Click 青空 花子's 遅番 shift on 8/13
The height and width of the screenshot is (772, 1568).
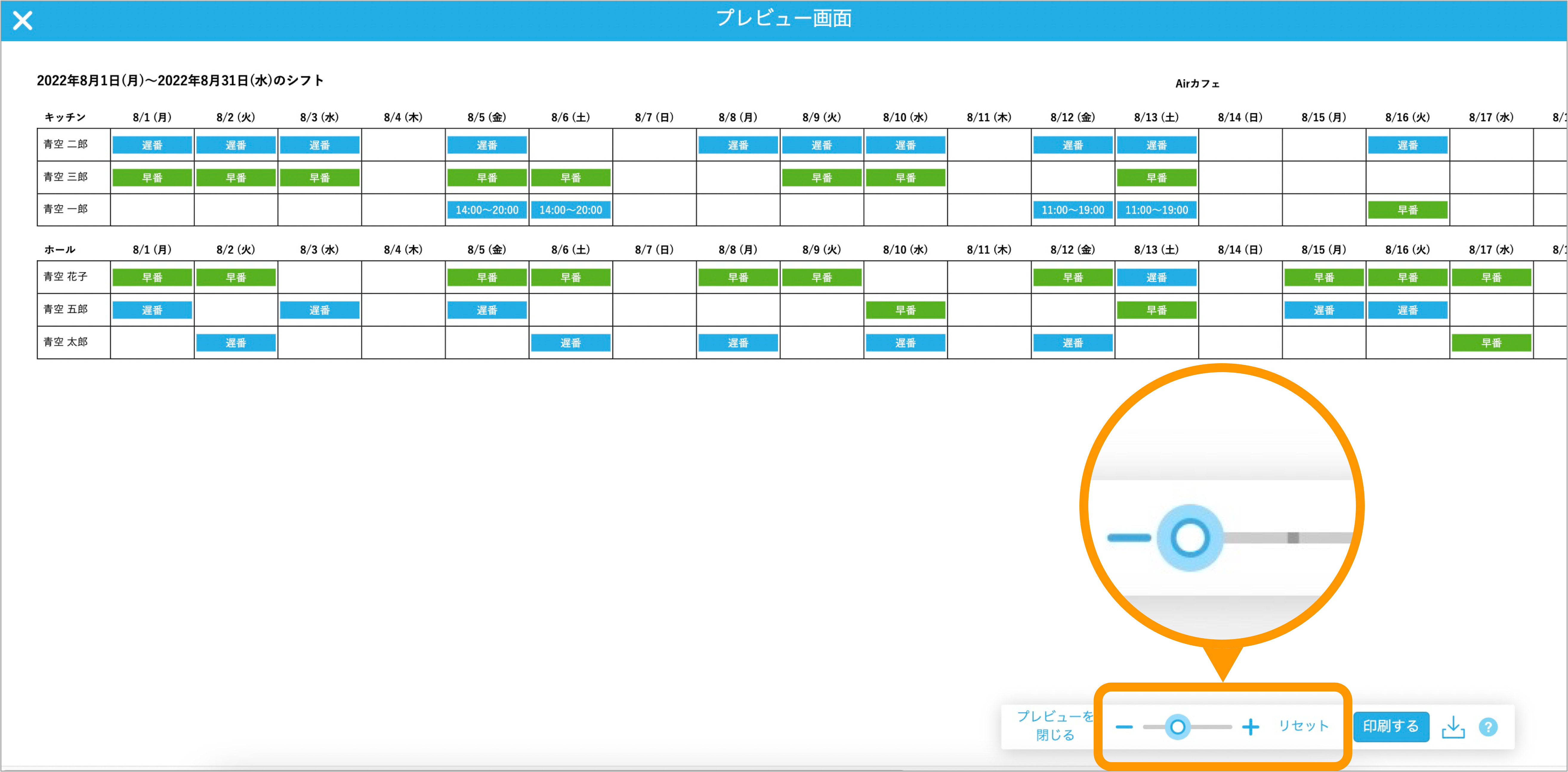(x=1157, y=277)
